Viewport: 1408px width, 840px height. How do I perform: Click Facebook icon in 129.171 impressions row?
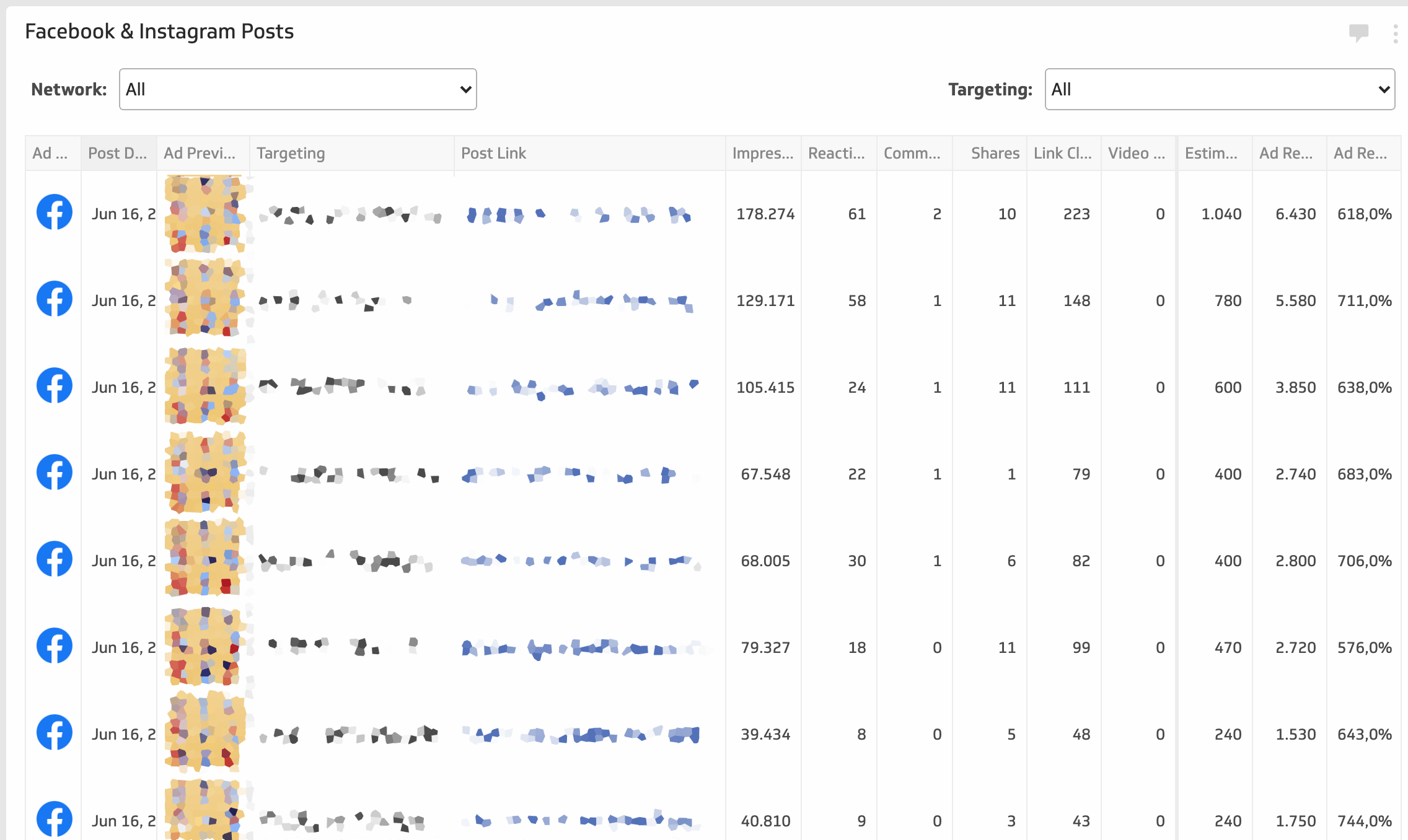click(x=55, y=299)
